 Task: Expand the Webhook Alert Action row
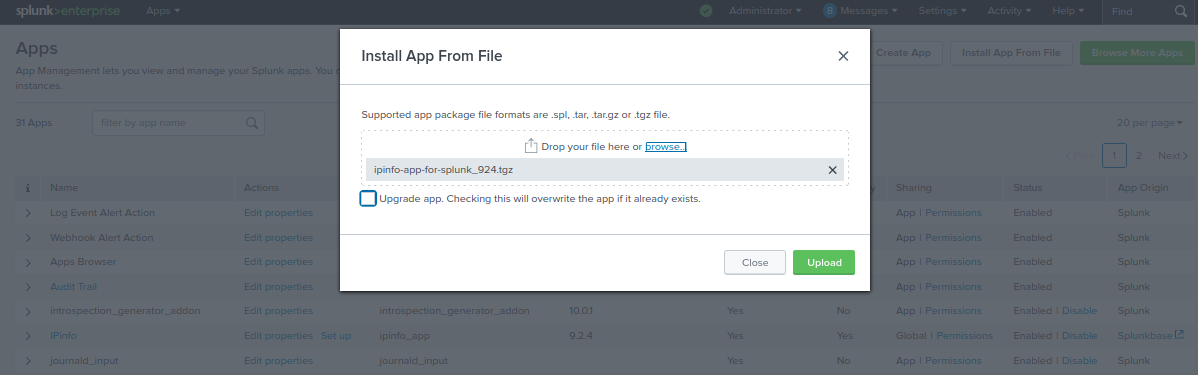point(28,238)
